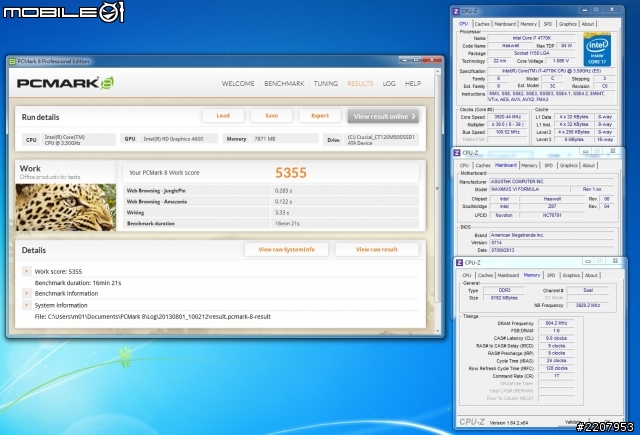
Task: Switch to the BENCHMARK tab
Action: [x=284, y=84]
